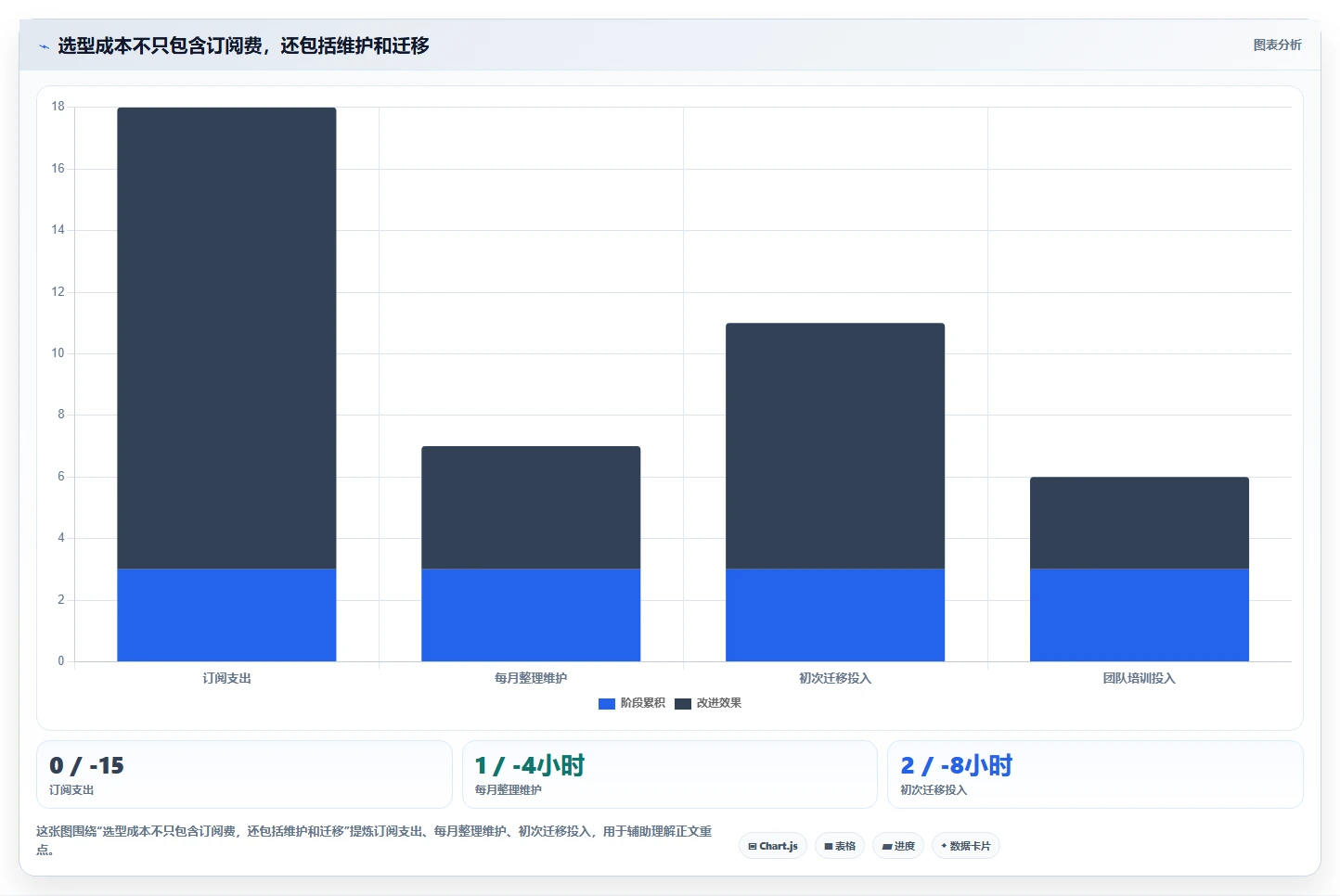This screenshot has height=896, width=1340.
Task: Click the 表格 tag
Action: tap(840, 846)
